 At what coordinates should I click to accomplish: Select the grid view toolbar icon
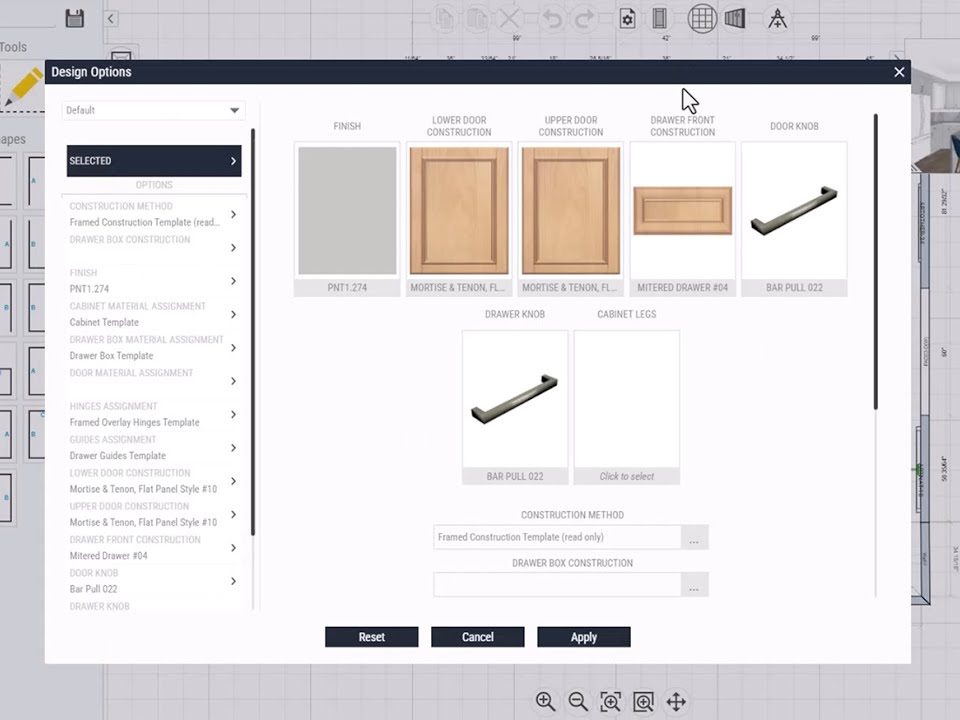[702, 18]
